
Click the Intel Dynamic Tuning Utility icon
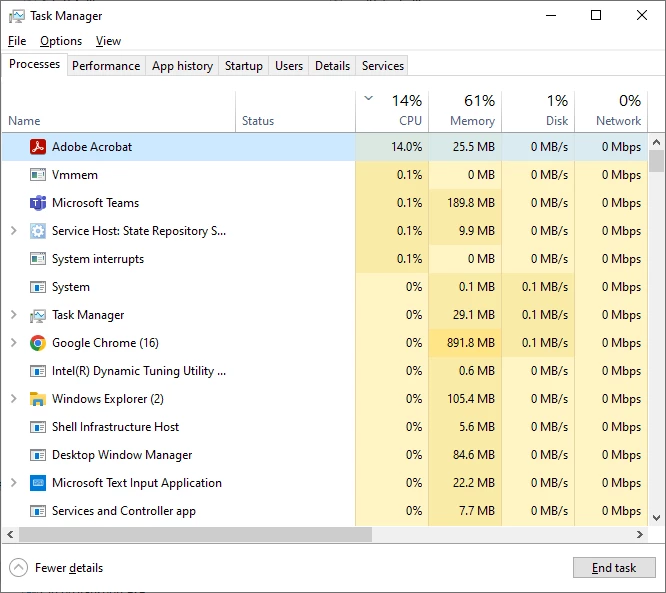38,371
